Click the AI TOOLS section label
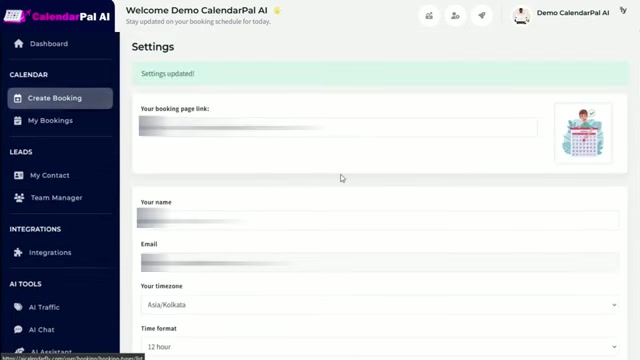The image size is (640, 360). tap(25, 284)
